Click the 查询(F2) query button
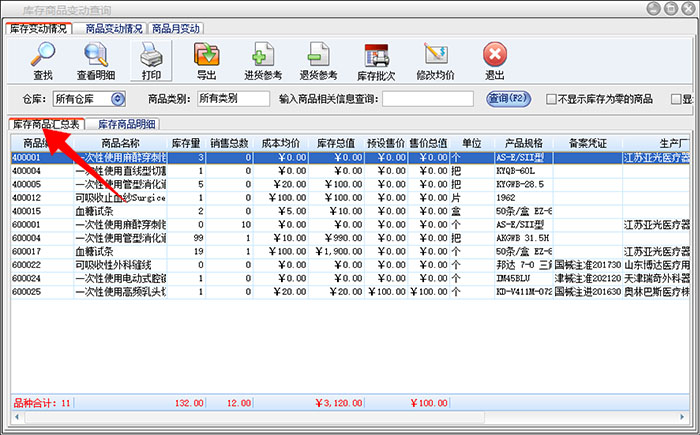The image size is (700, 435). tap(508, 98)
